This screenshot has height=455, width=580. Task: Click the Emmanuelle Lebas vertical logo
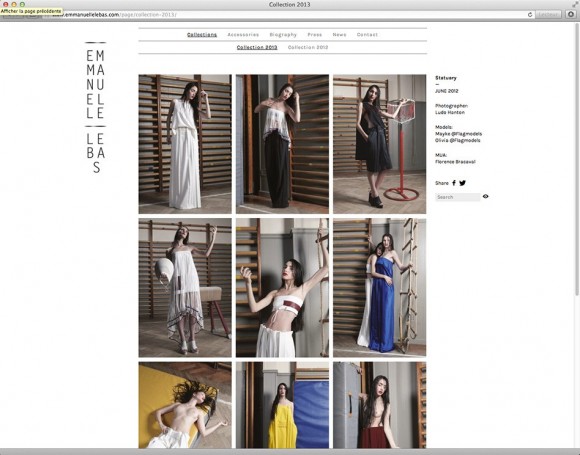(x=95, y=108)
